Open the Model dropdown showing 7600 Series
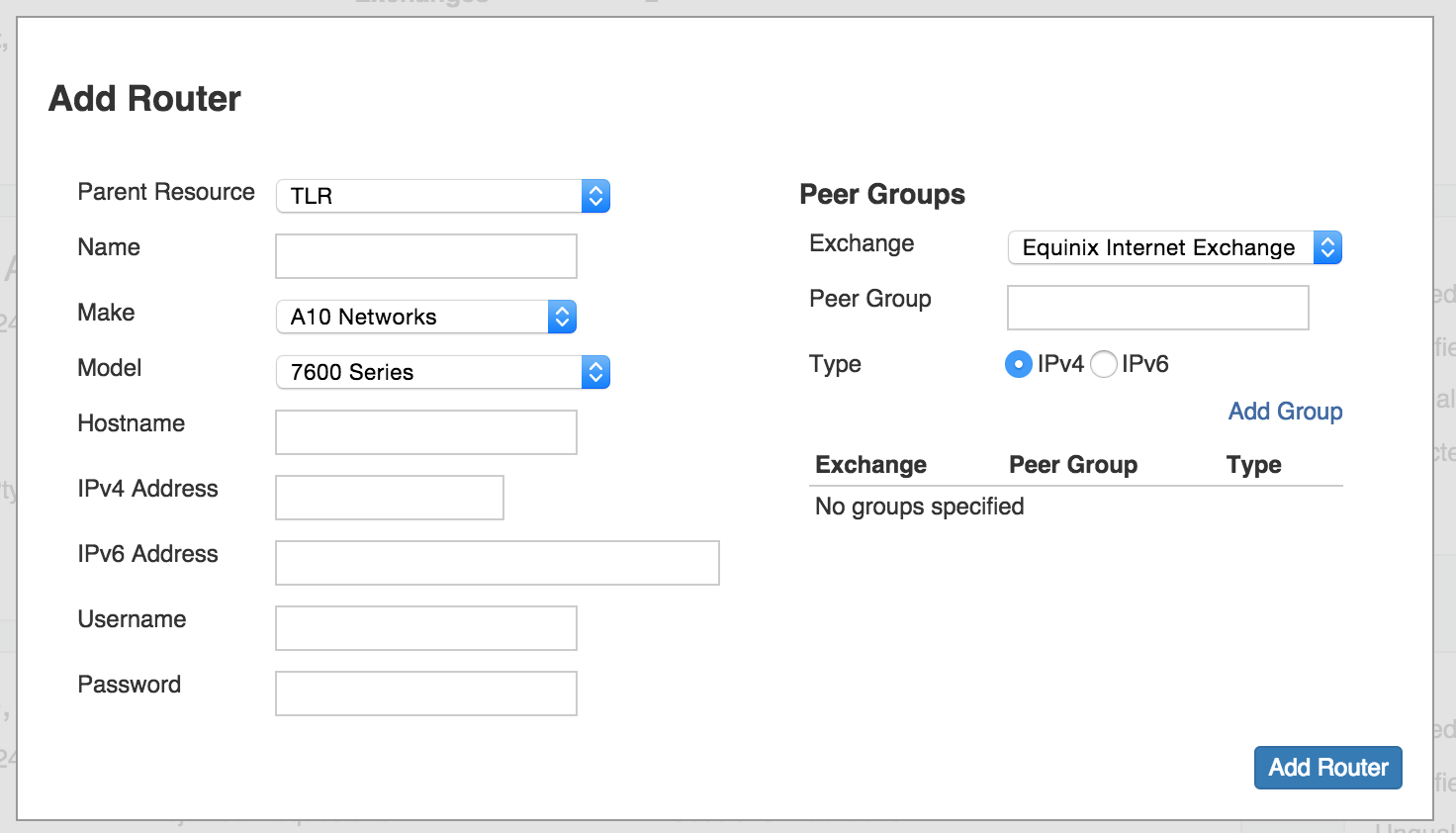Viewport: 1456px width, 833px height. tap(442, 372)
